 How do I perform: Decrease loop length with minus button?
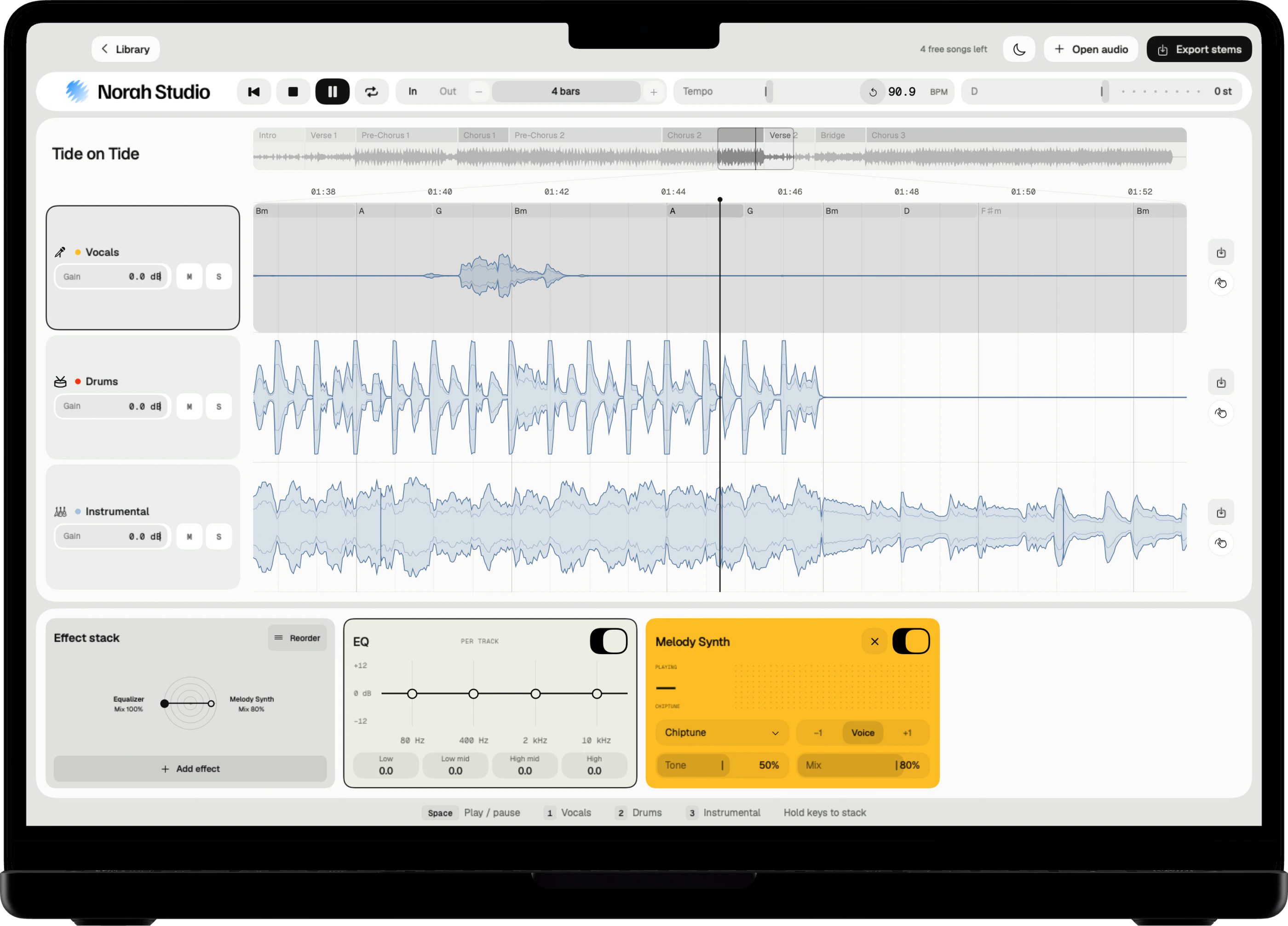(x=479, y=92)
